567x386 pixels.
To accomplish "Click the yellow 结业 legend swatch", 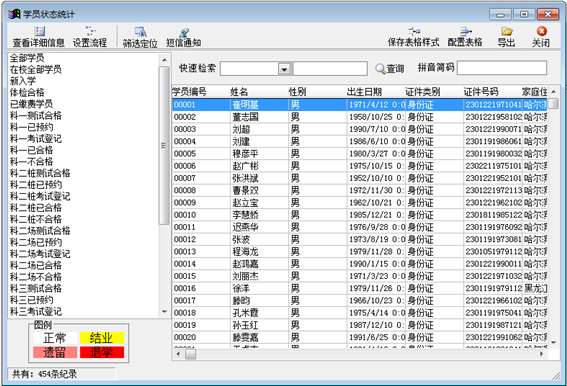I will (102, 338).
